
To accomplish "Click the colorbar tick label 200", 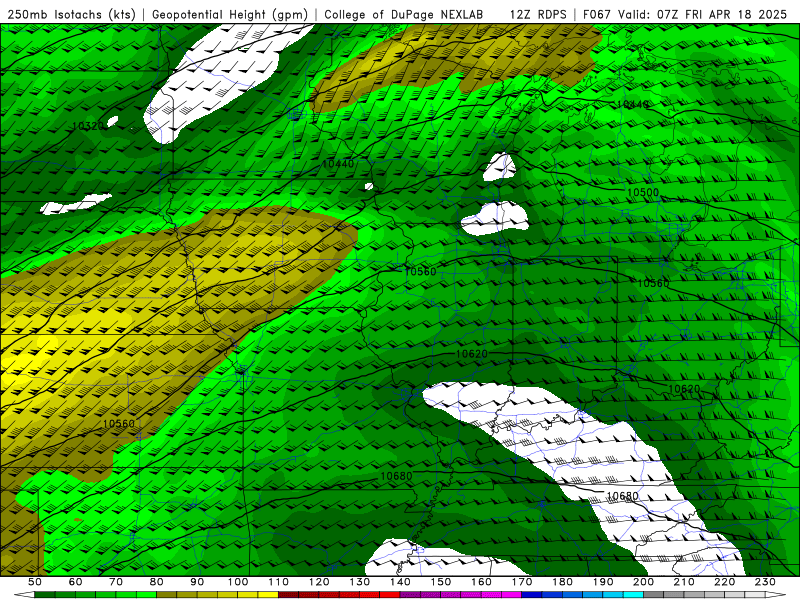I will point(643,582).
